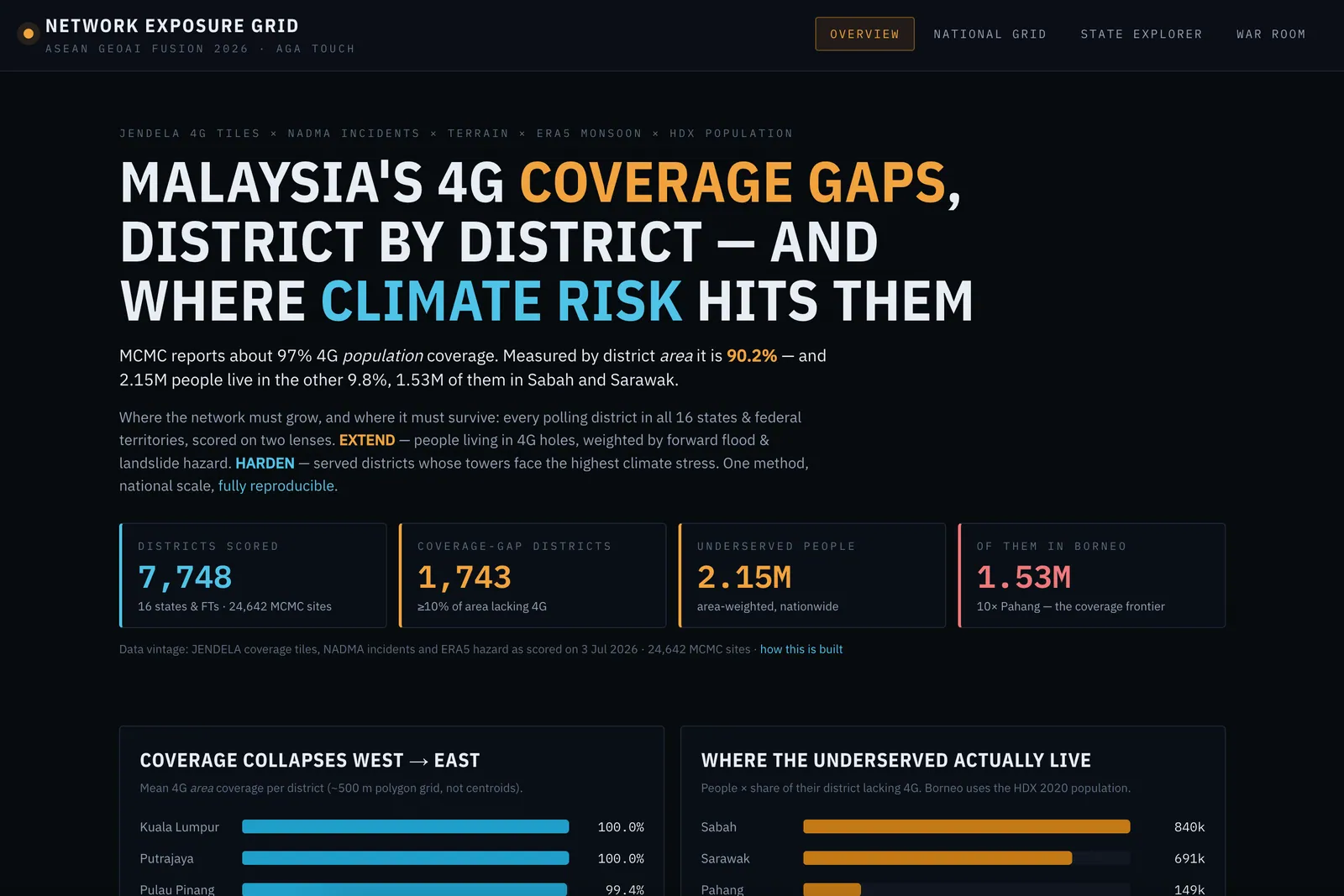Click the EXTEND lens keyword
This screenshot has height=896, width=1344.
(367, 440)
